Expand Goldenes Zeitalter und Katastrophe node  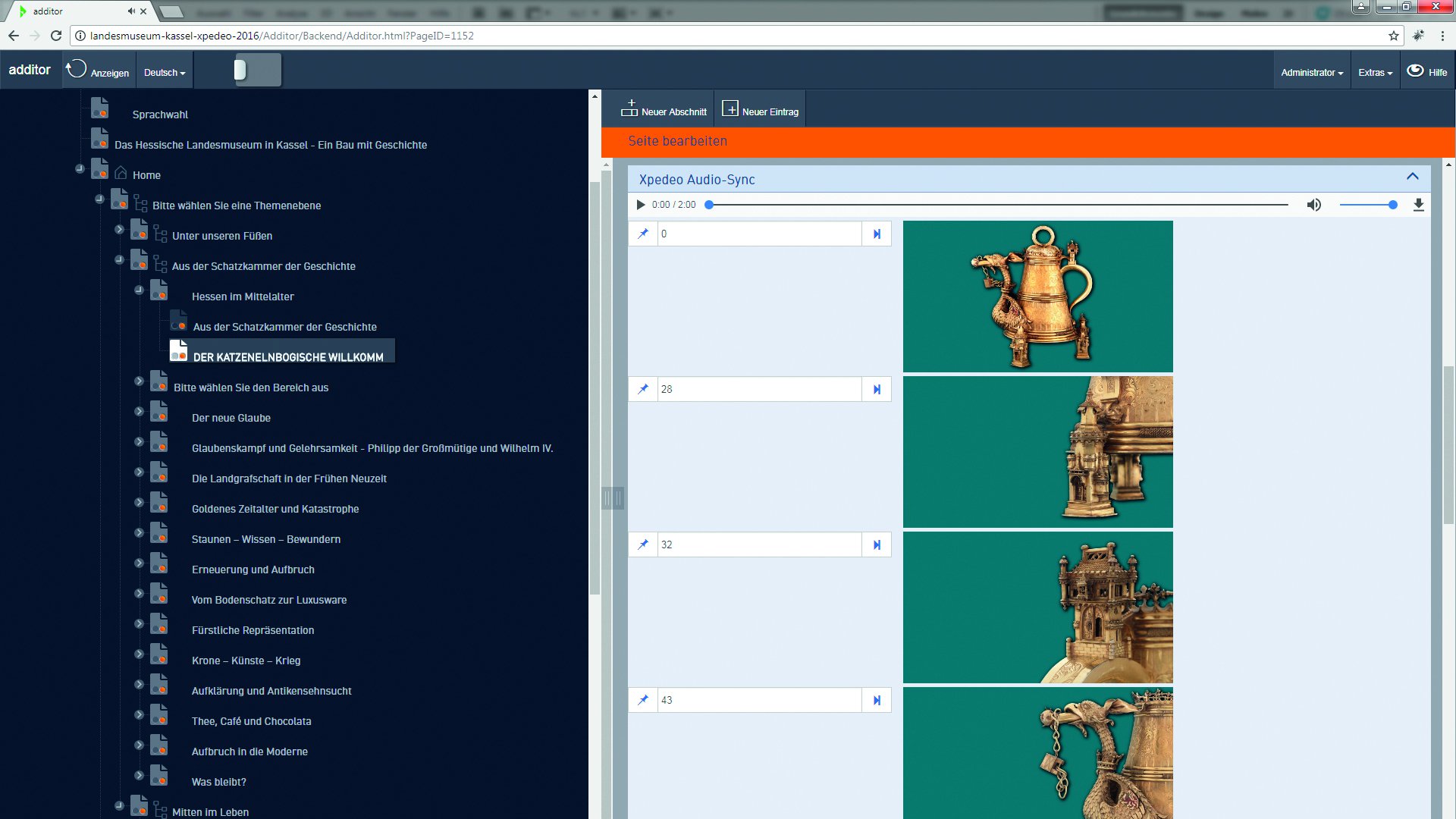point(139,502)
